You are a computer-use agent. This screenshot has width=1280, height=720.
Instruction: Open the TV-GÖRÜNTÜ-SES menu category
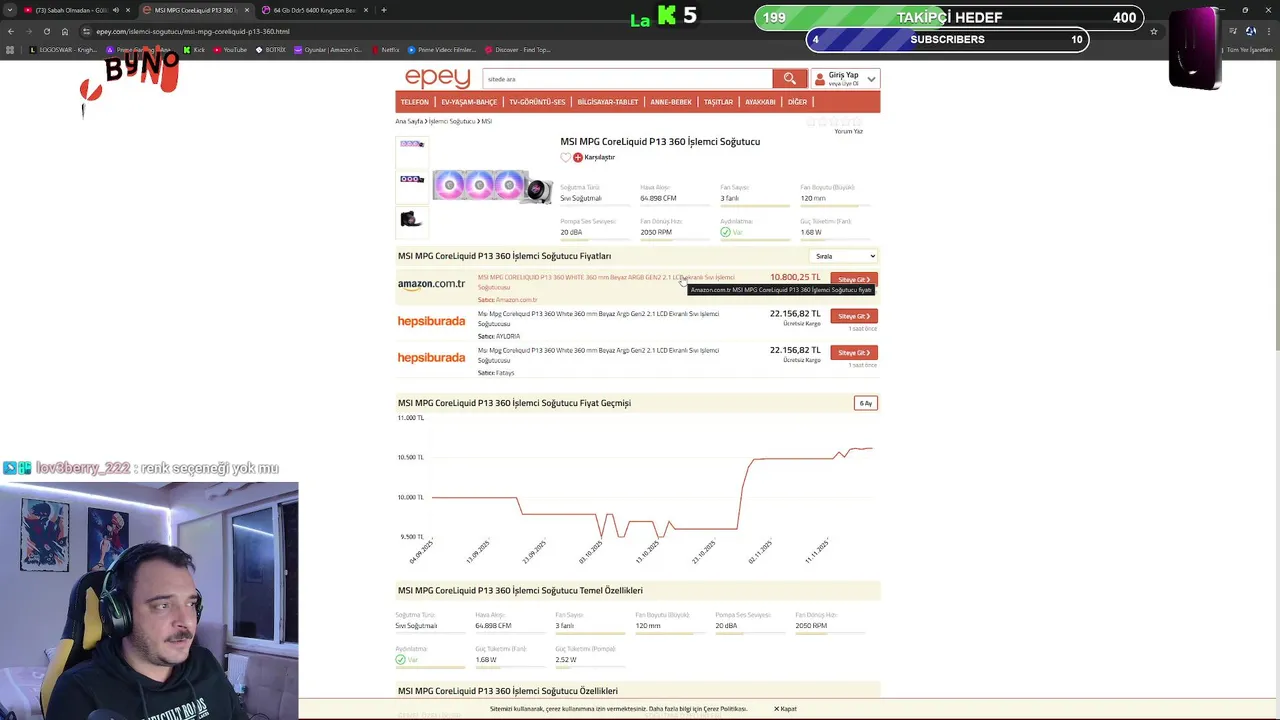coord(537,102)
